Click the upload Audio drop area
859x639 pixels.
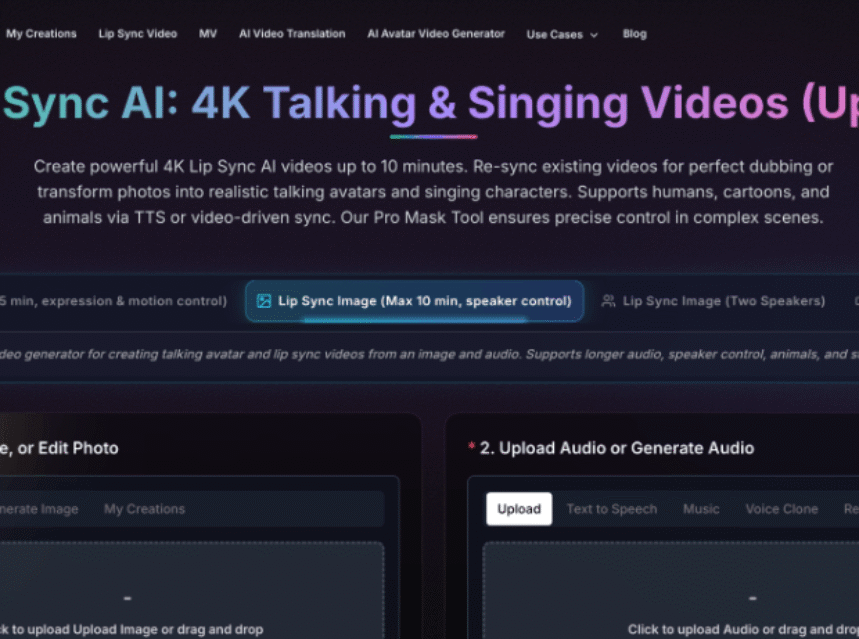click(x=671, y=591)
